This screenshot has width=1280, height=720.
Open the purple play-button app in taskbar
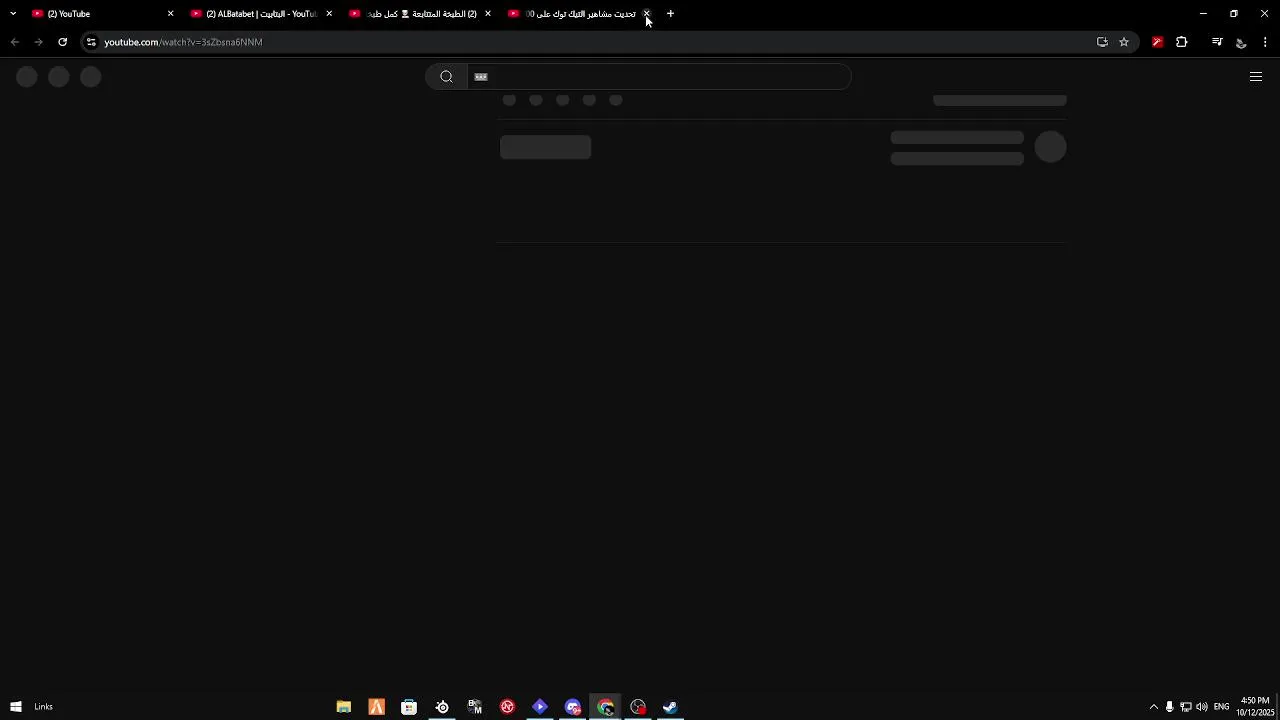pos(540,707)
